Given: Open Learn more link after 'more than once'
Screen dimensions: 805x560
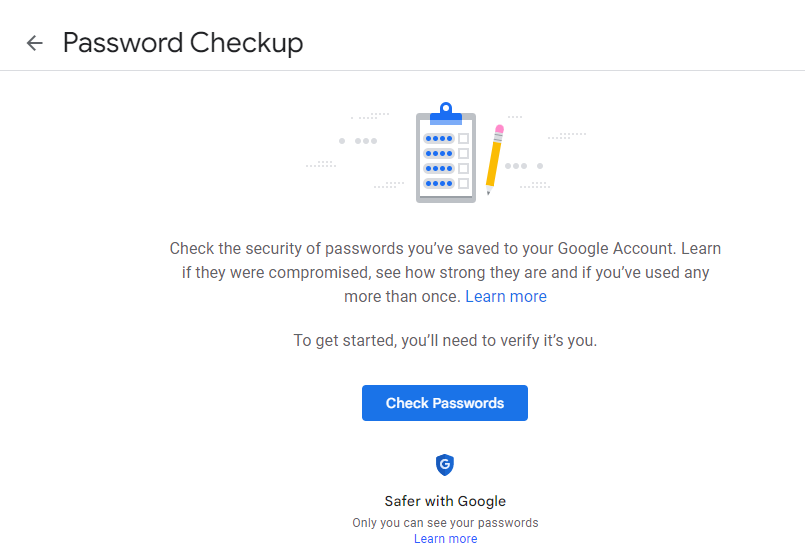Looking at the screenshot, I should pyautogui.click(x=506, y=297).
